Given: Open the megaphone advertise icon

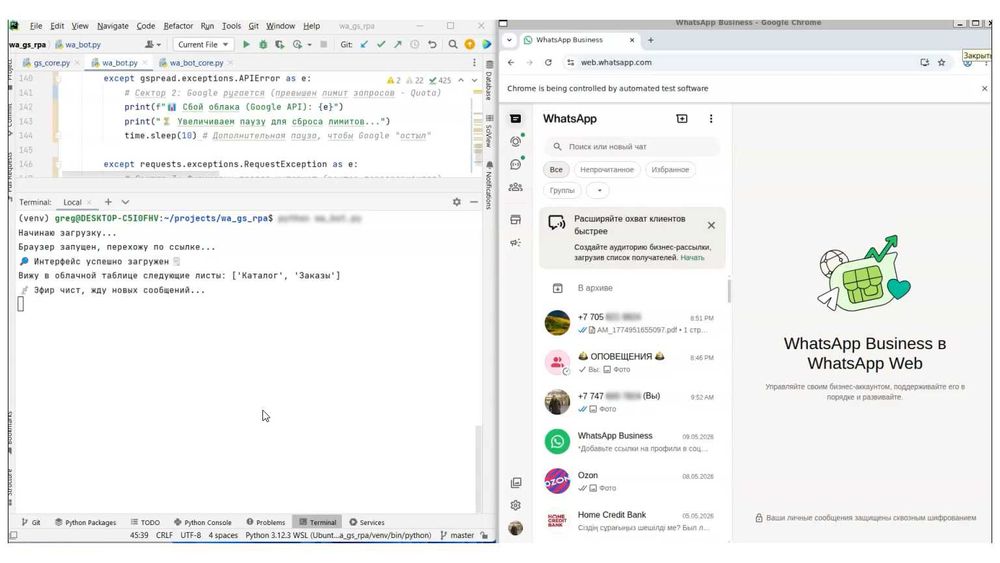Looking at the screenshot, I should point(516,243).
